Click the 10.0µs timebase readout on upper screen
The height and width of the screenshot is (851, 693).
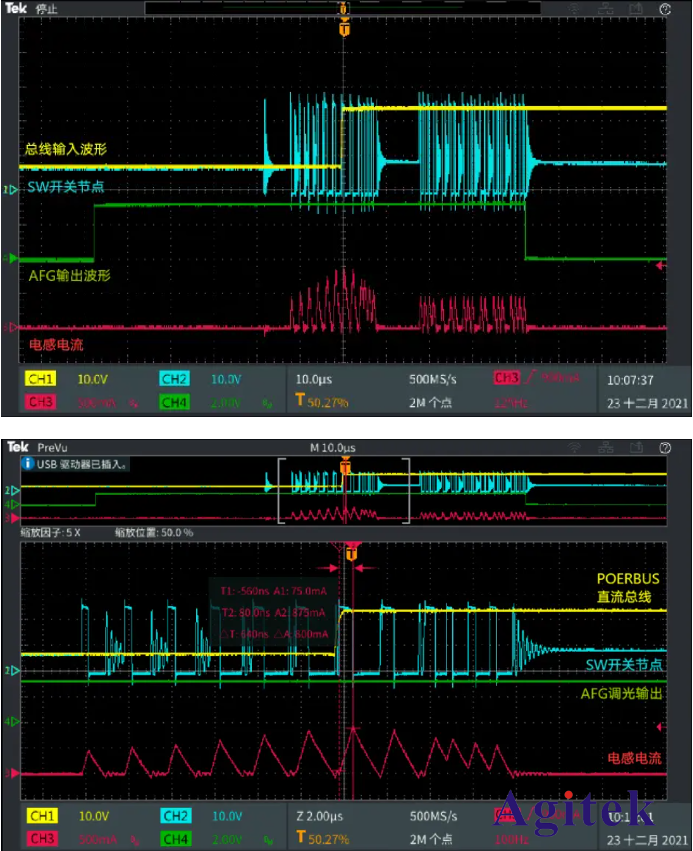click(x=316, y=380)
